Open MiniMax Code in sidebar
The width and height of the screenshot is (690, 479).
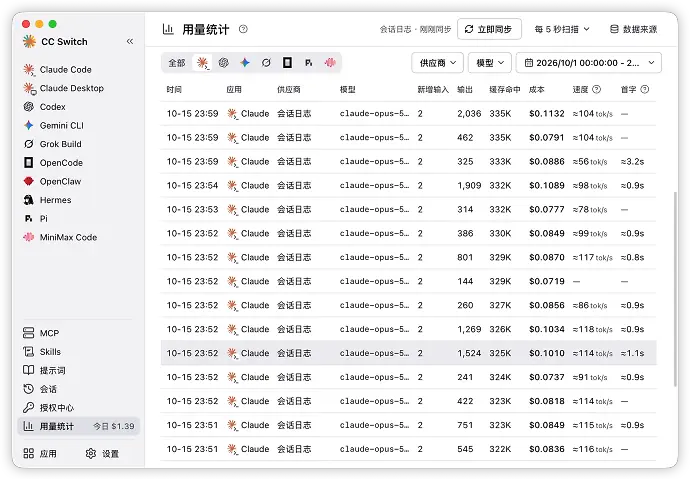tap(60, 237)
